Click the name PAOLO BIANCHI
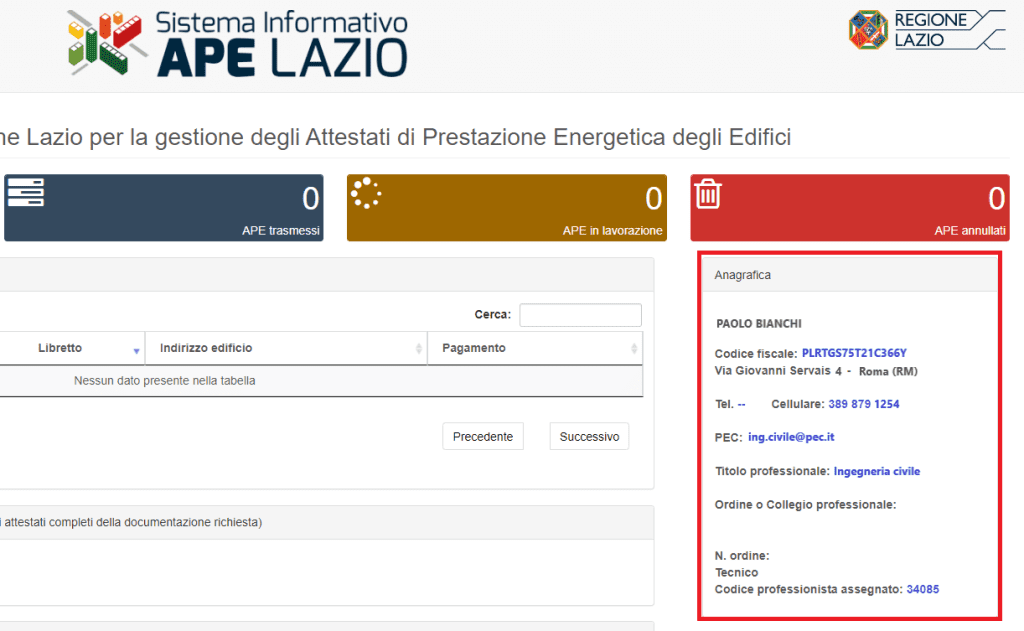The image size is (1024, 631). 759,323
